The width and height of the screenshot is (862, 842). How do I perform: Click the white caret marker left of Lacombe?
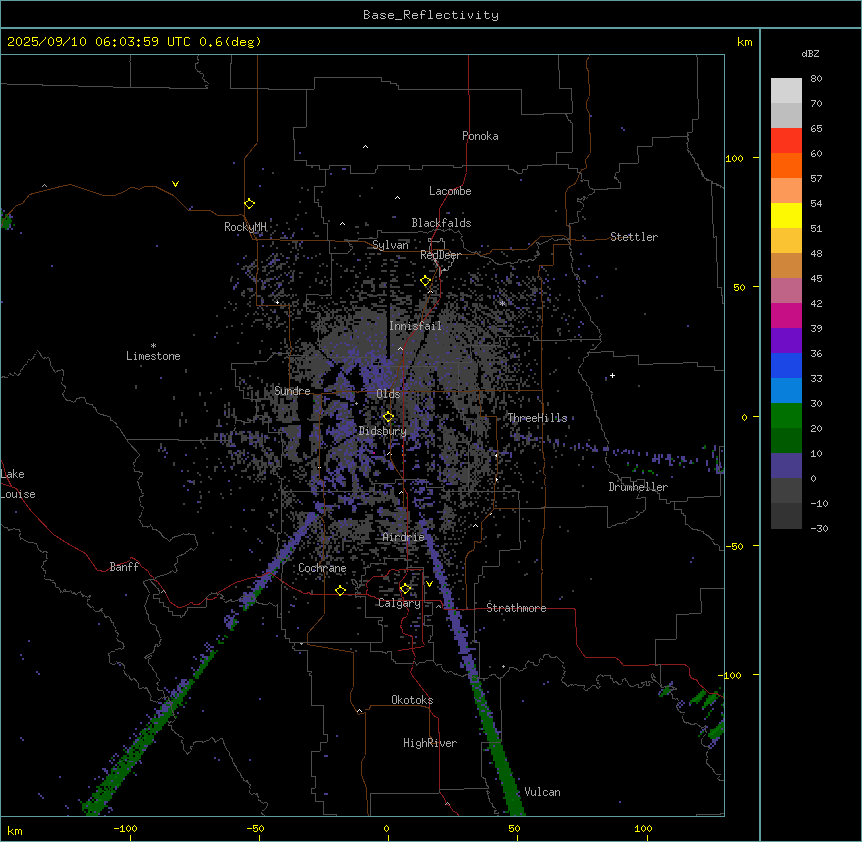[x=397, y=198]
